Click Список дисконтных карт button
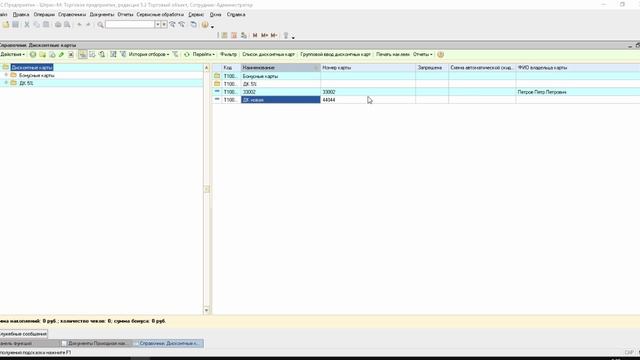Viewport: 640px width, 360px height. (x=268, y=54)
